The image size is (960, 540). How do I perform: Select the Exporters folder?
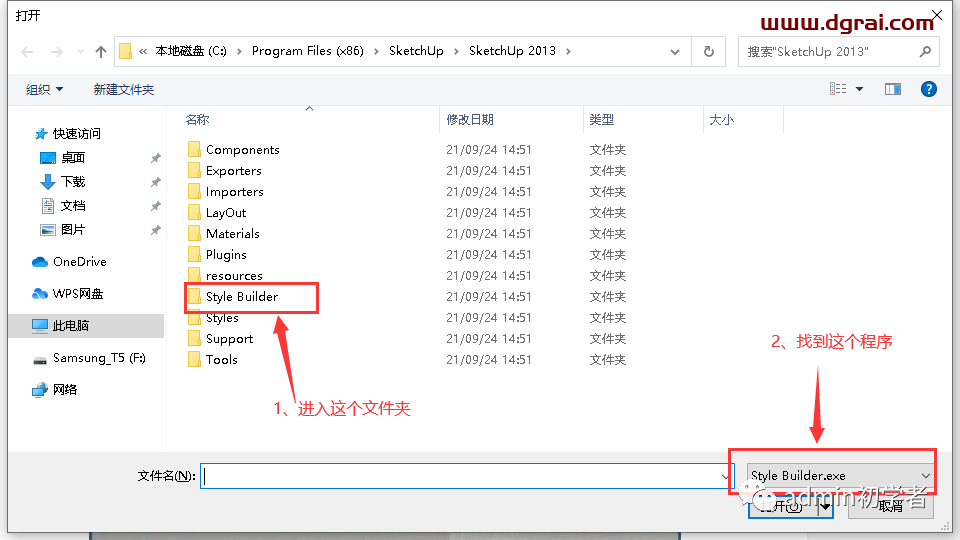pyautogui.click(x=233, y=170)
